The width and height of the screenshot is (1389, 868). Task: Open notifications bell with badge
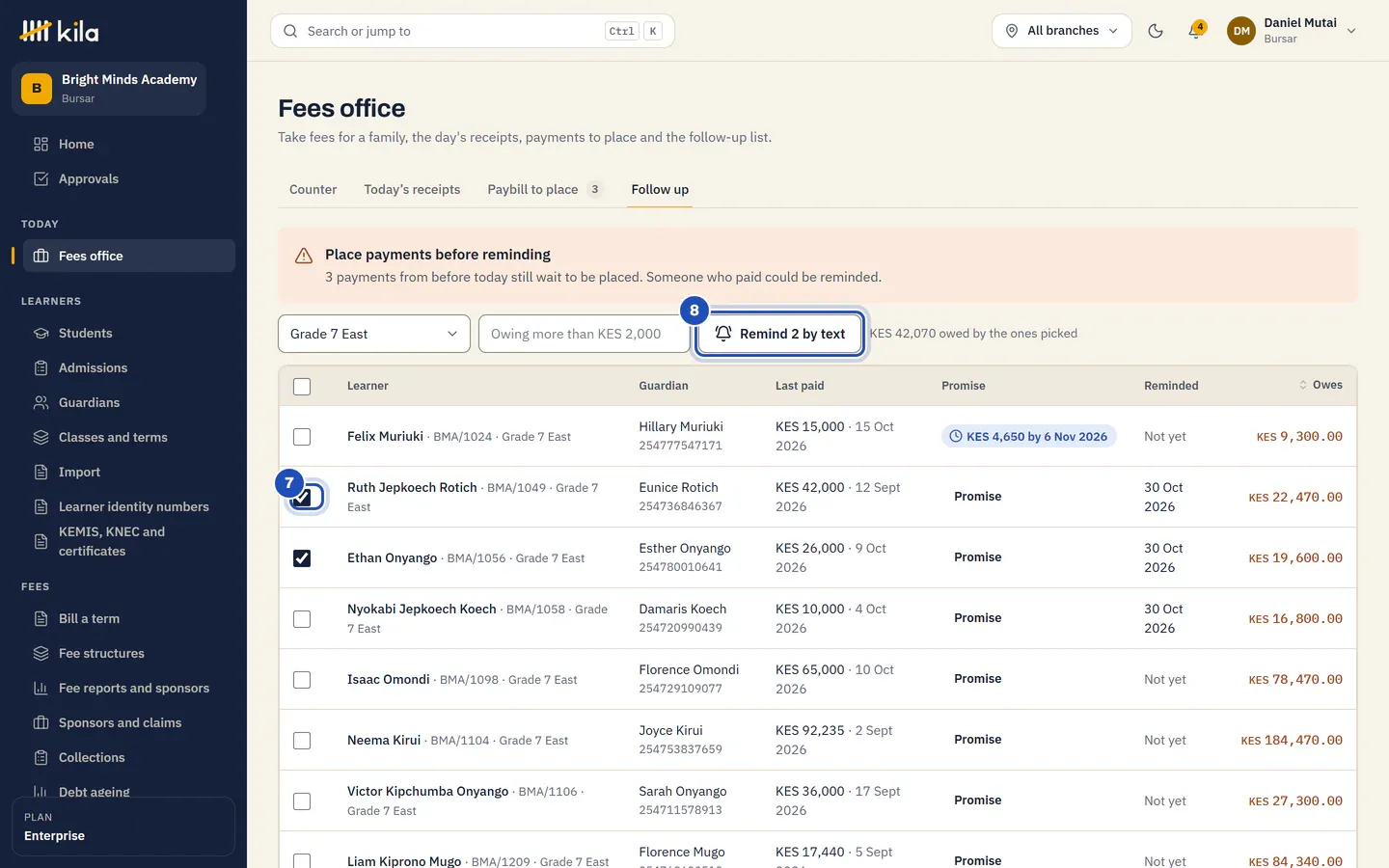tap(1196, 31)
